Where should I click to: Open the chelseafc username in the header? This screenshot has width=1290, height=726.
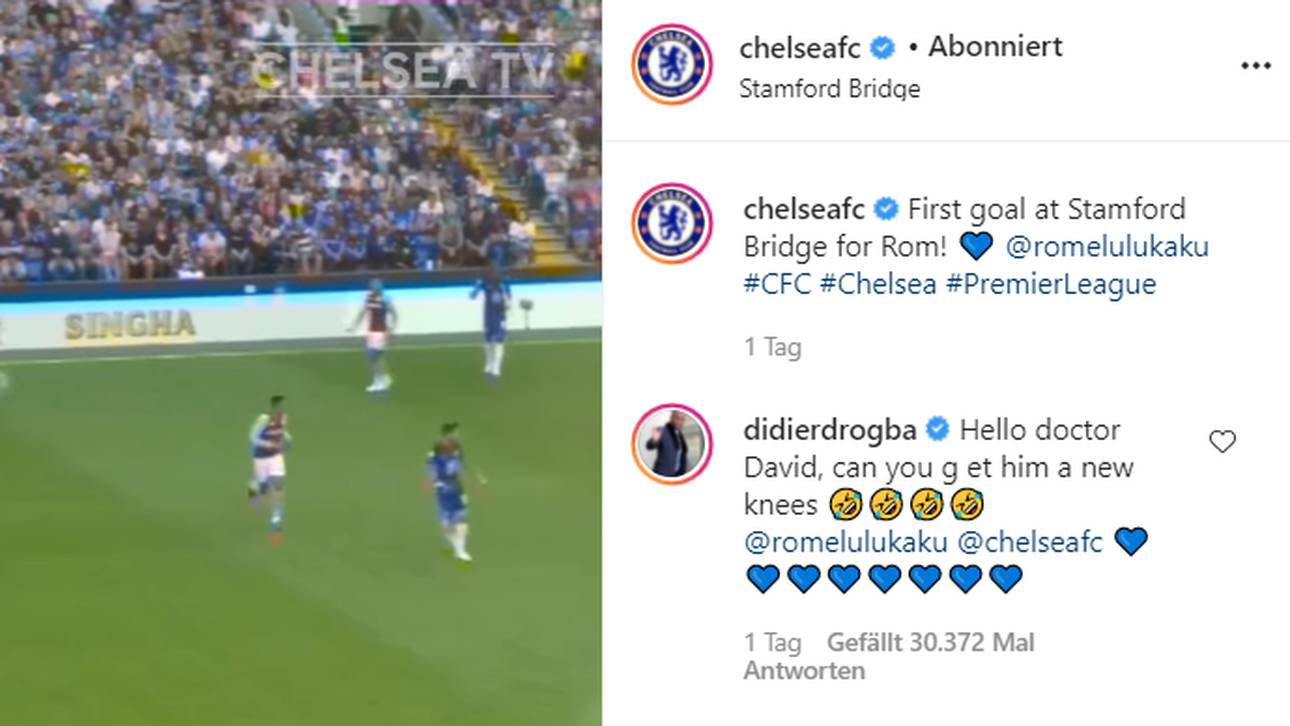pyautogui.click(x=802, y=47)
